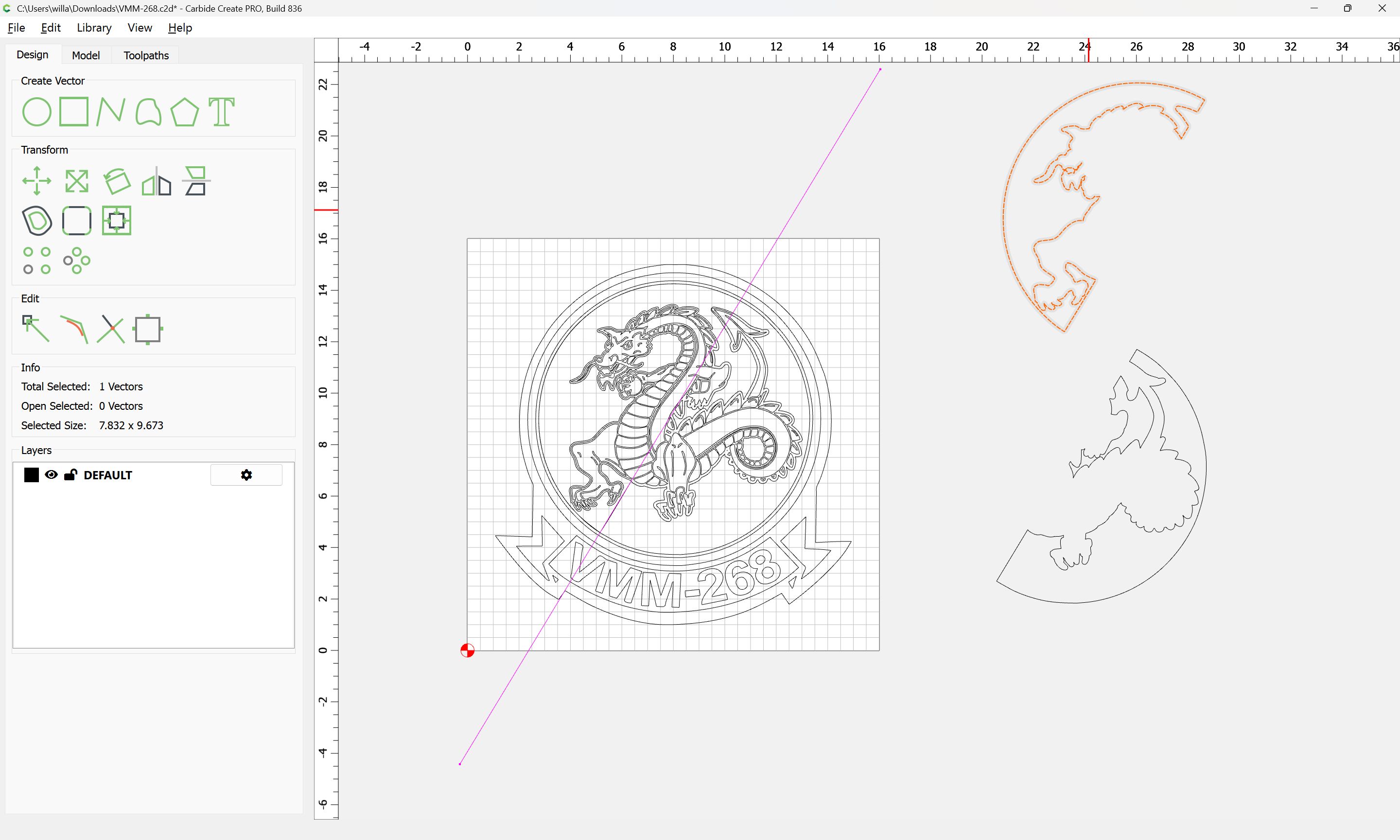Open the Circular Array tool
The height and width of the screenshot is (840, 1400).
tap(76, 261)
